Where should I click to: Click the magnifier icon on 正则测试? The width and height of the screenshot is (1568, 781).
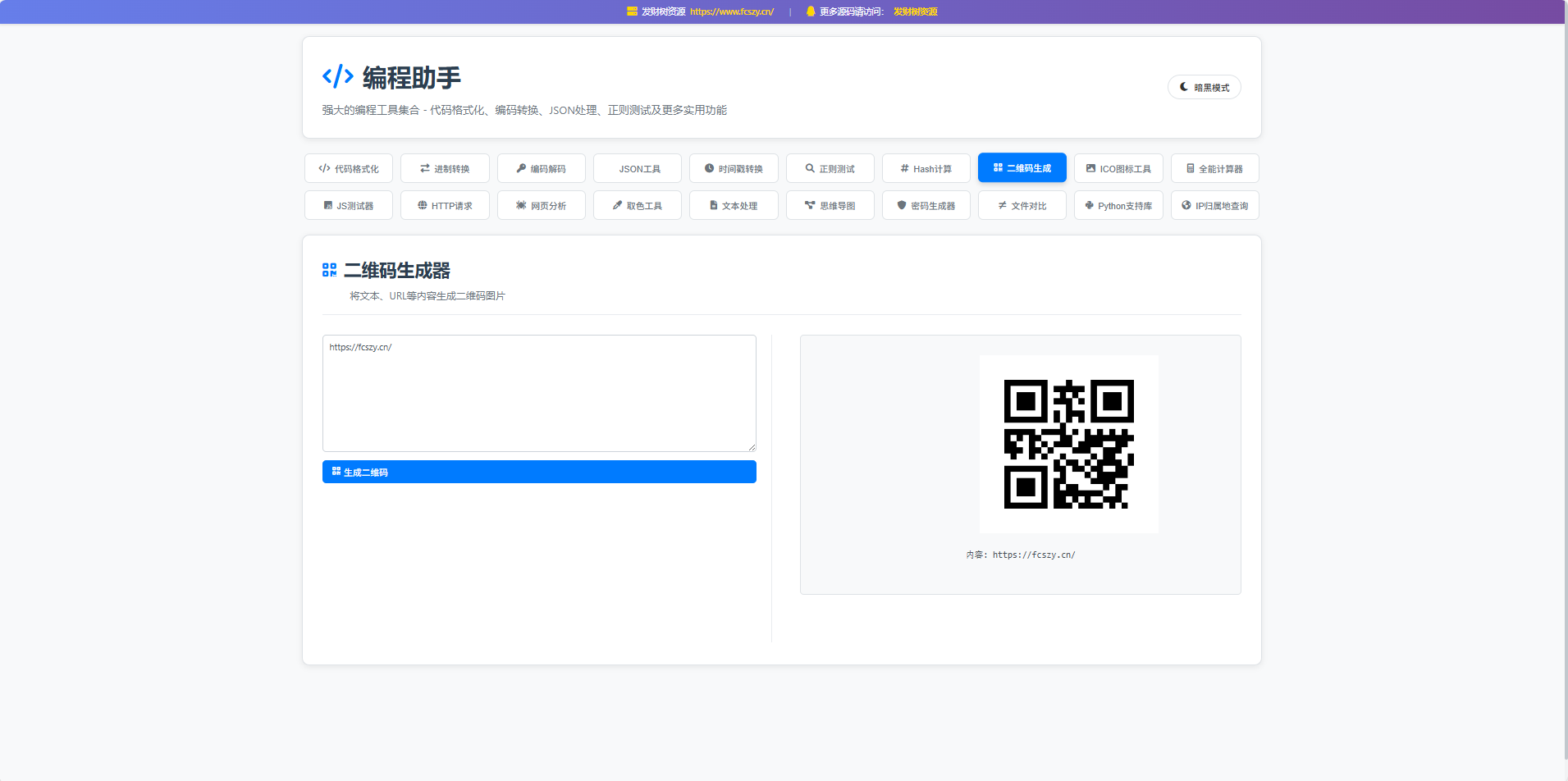point(810,168)
